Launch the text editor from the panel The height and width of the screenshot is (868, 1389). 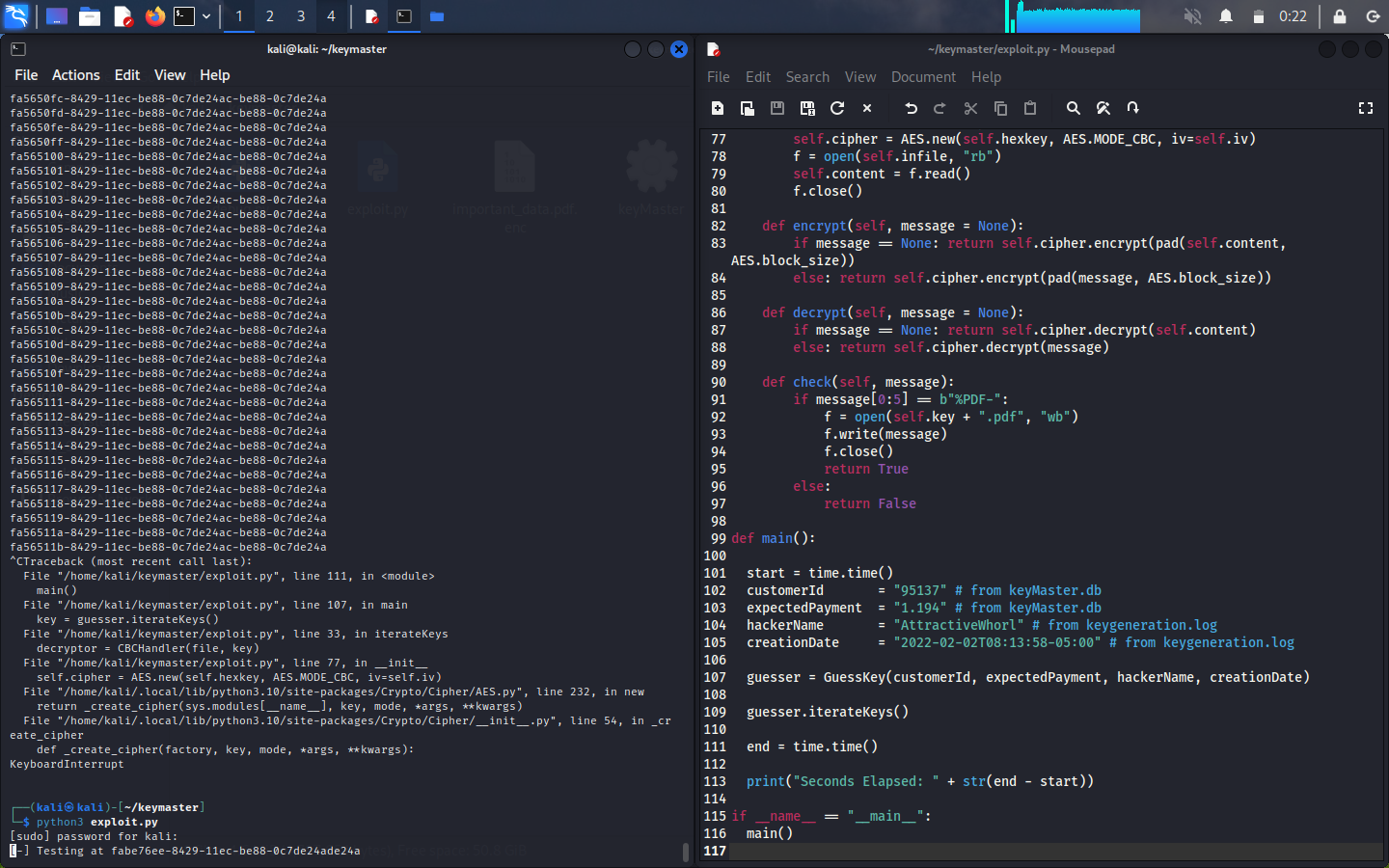click(x=123, y=16)
